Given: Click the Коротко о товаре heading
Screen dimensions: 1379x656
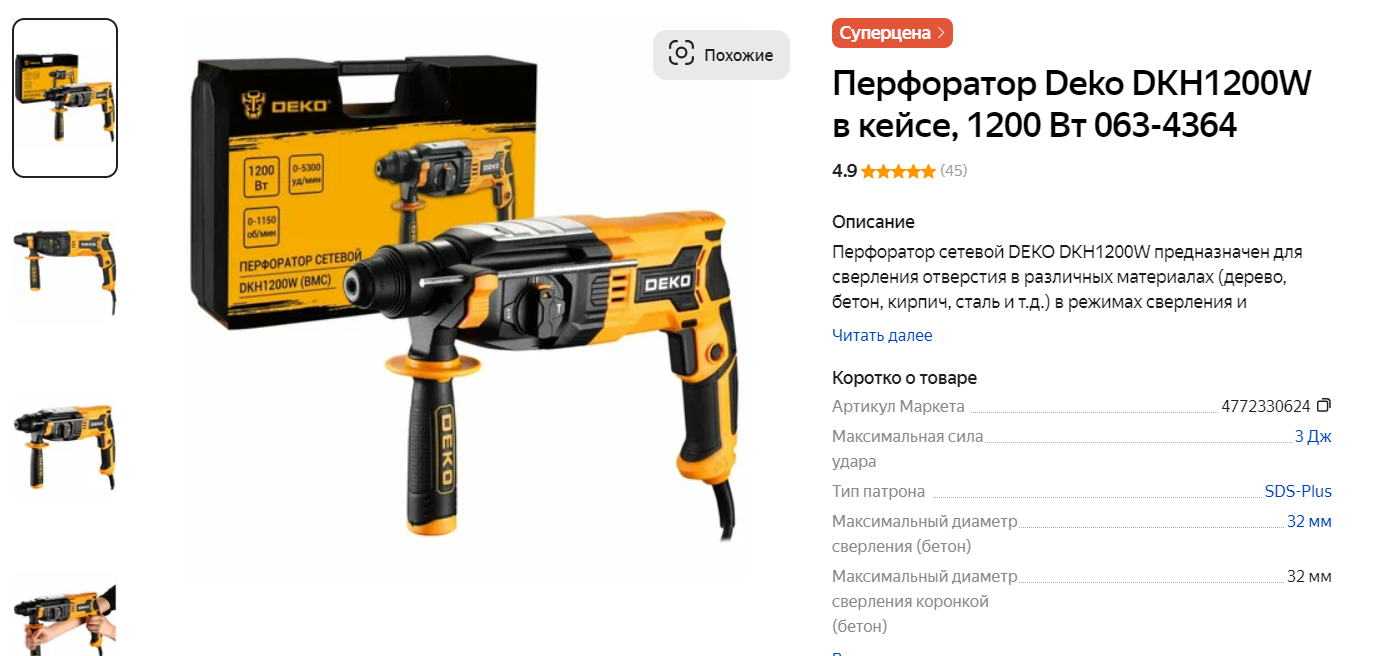Looking at the screenshot, I should 904,378.
